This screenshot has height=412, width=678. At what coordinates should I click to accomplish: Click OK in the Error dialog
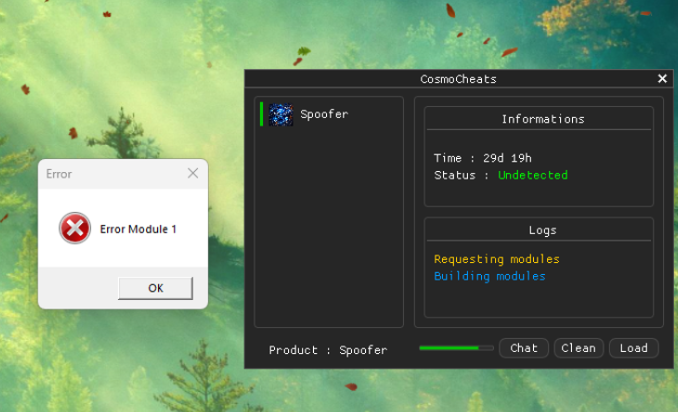[156, 288]
